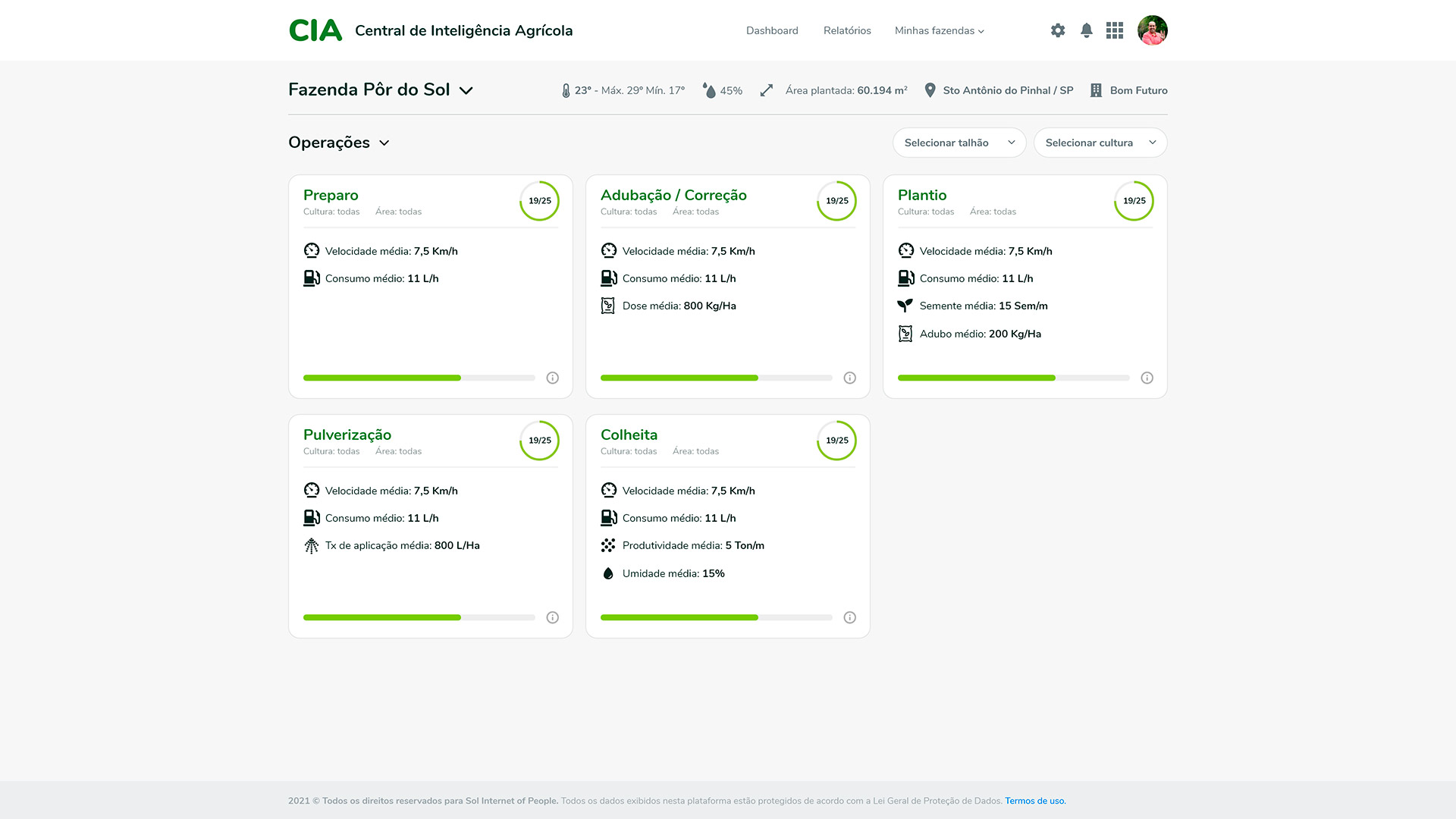The width and height of the screenshot is (1456, 819).
Task: Click the humidity droplet icon showing 45%
Action: click(708, 89)
